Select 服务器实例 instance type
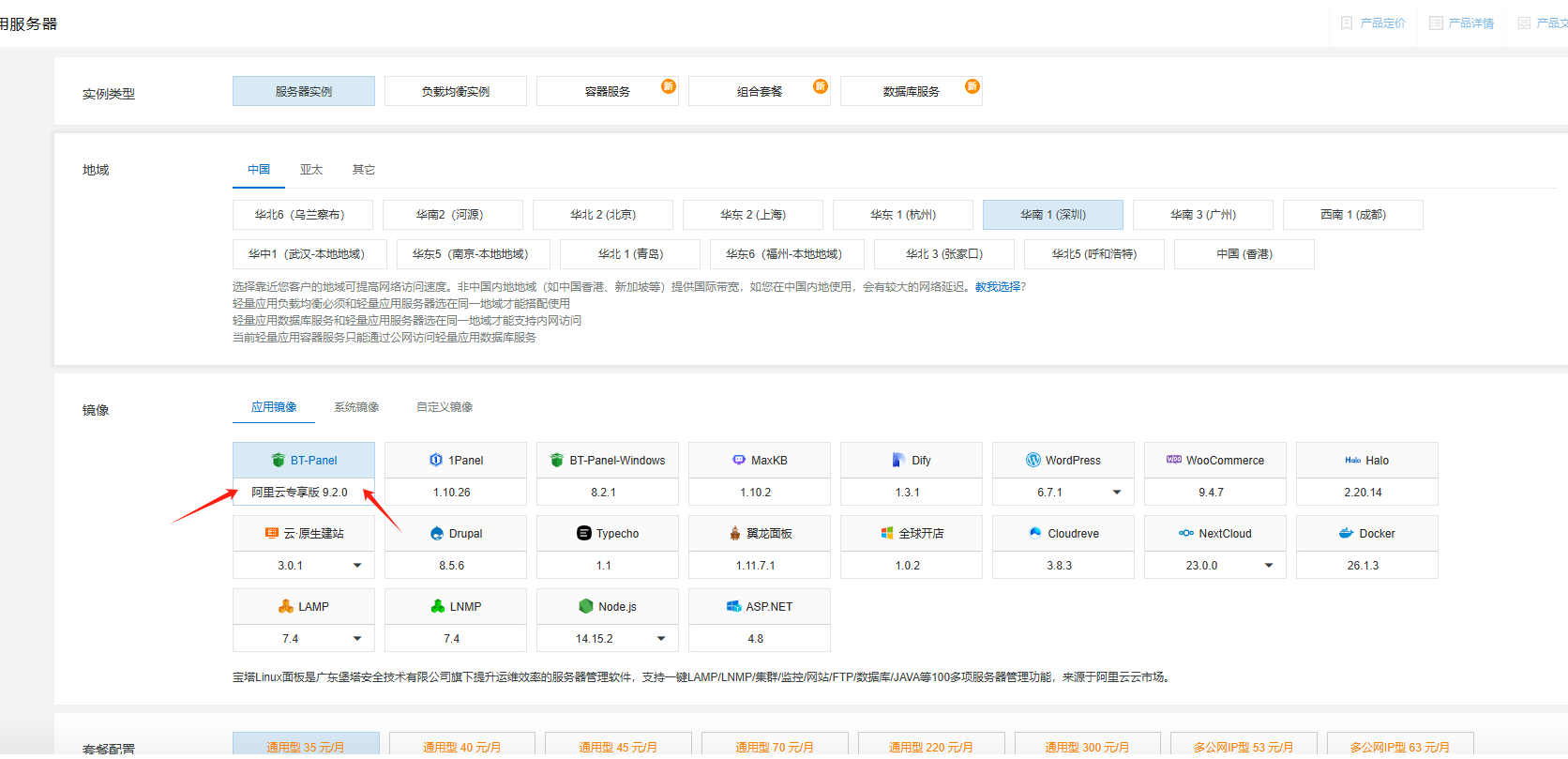Viewport: 1568px width, 759px height. tap(304, 91)
